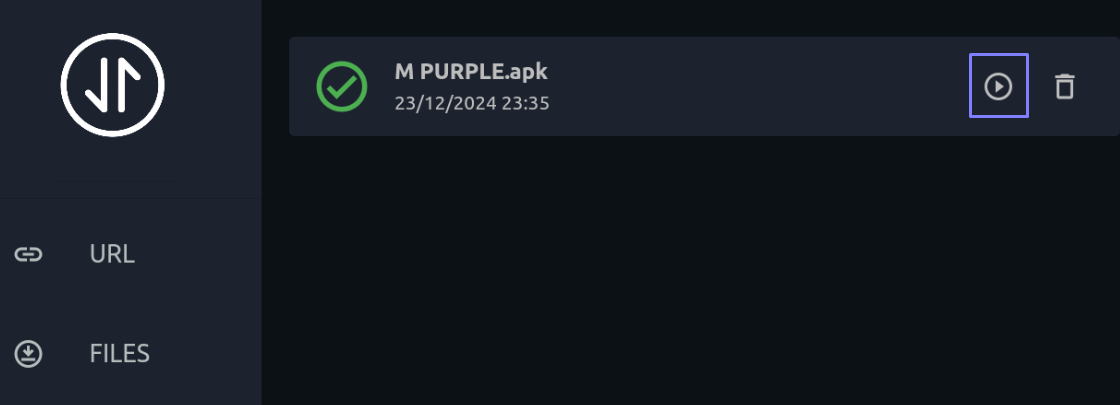Click empty area below the download list
The image size is (1120, 405).
[x=690, y=271]
